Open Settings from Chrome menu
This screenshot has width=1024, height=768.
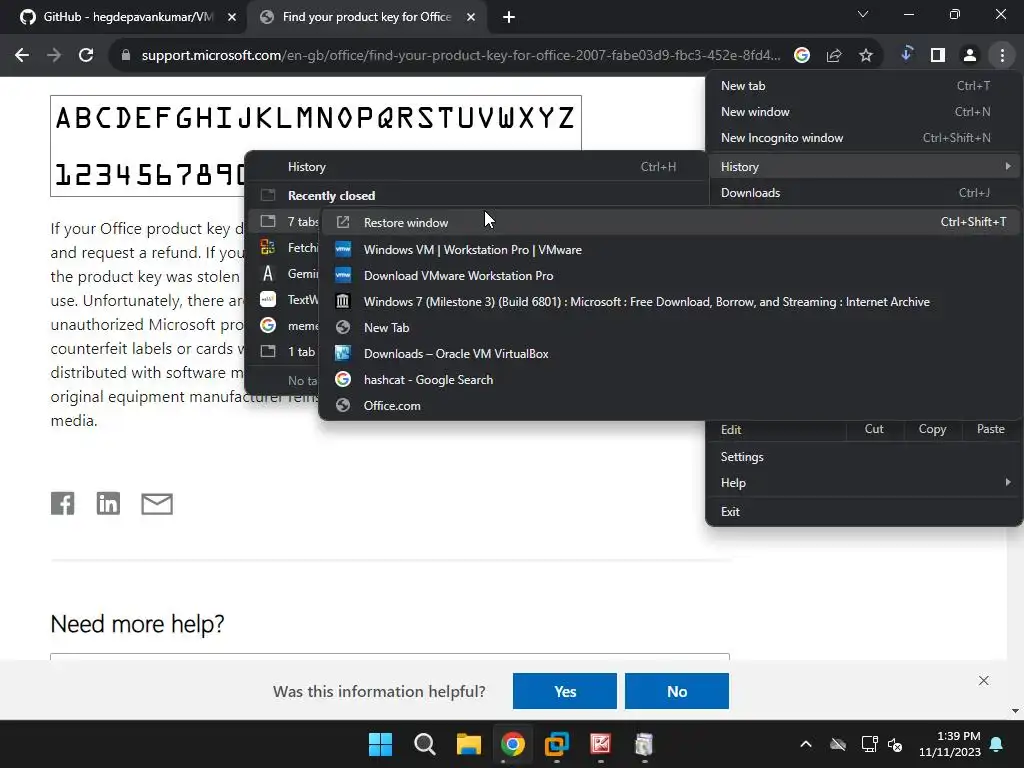[x=864, y=456]
